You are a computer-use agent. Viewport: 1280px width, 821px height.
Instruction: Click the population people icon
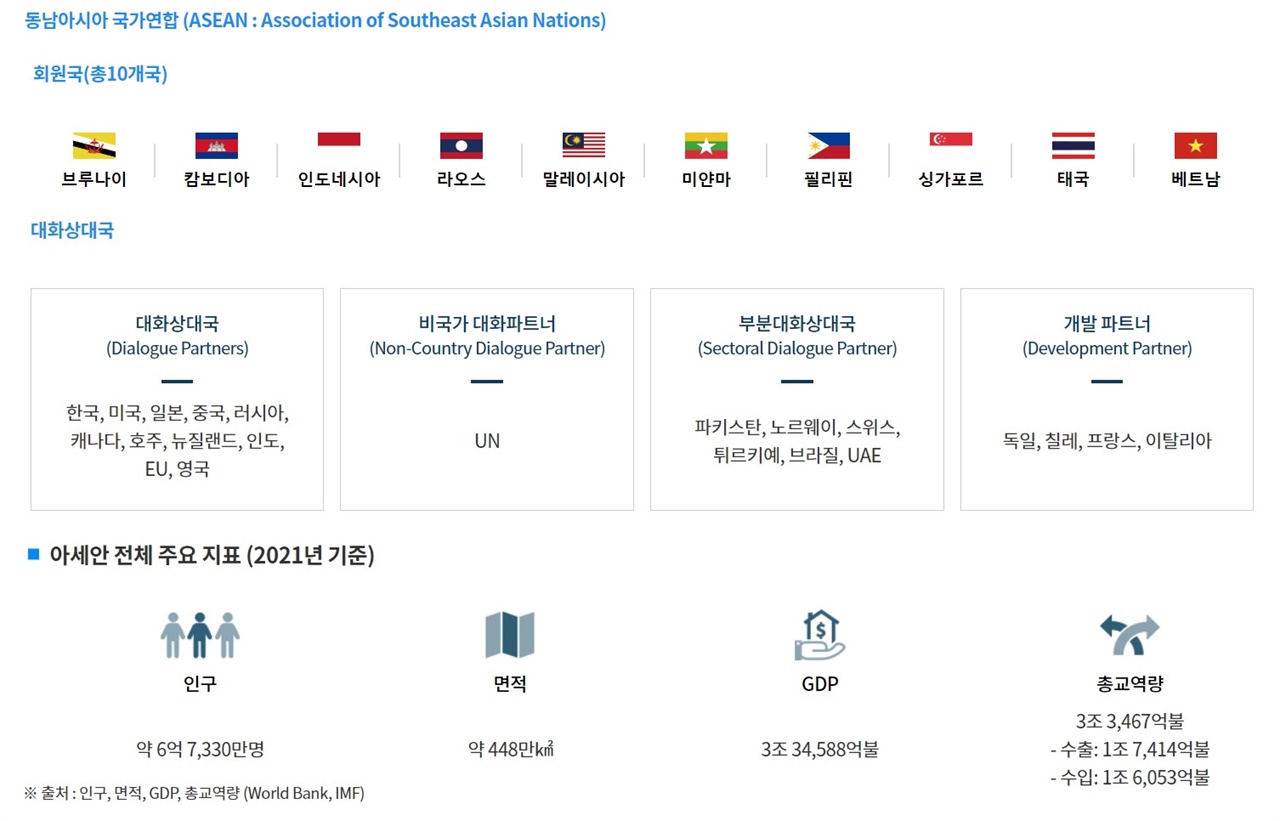200,635
